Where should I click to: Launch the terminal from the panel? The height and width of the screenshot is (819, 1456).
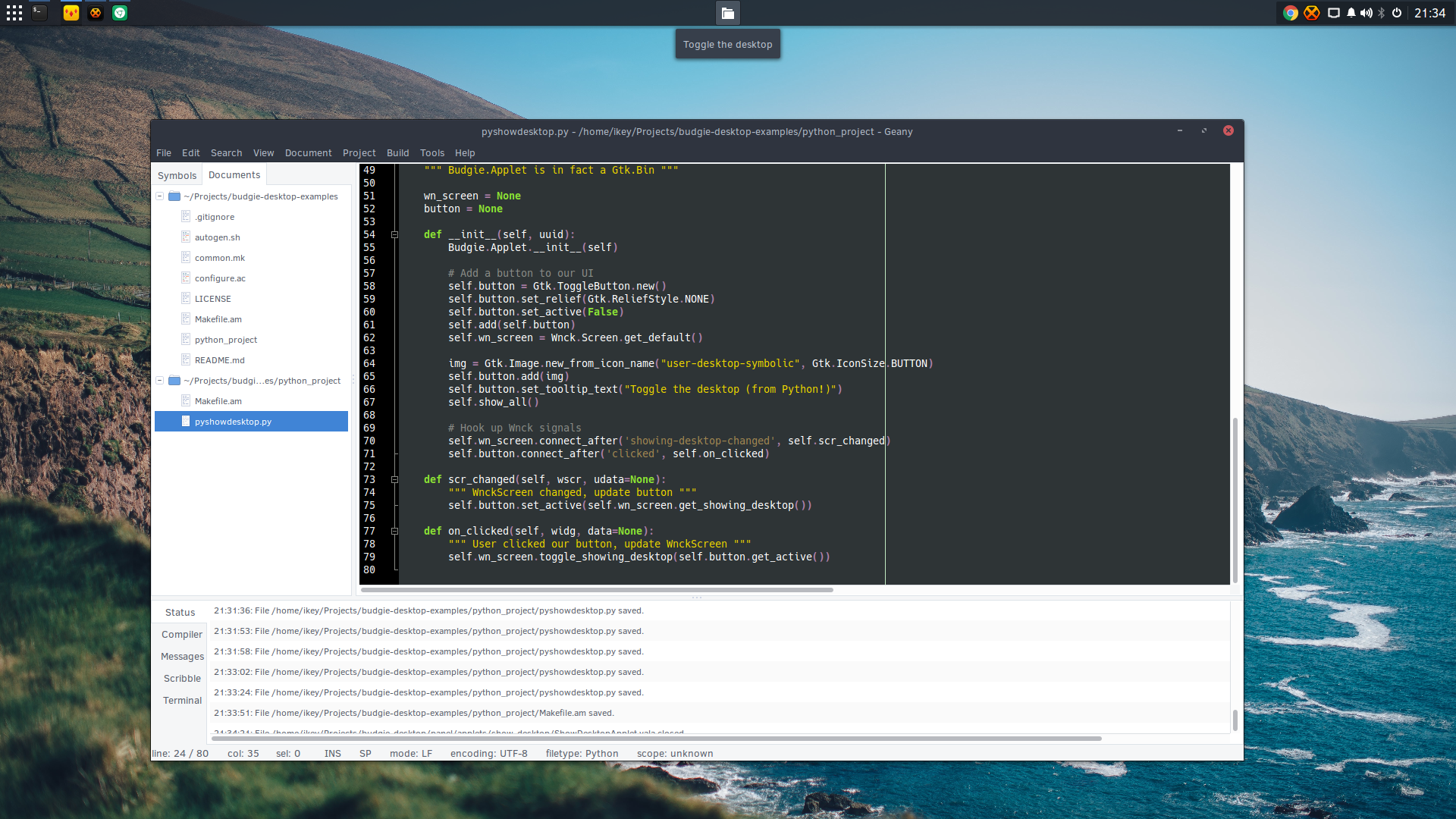click(39, 13)
